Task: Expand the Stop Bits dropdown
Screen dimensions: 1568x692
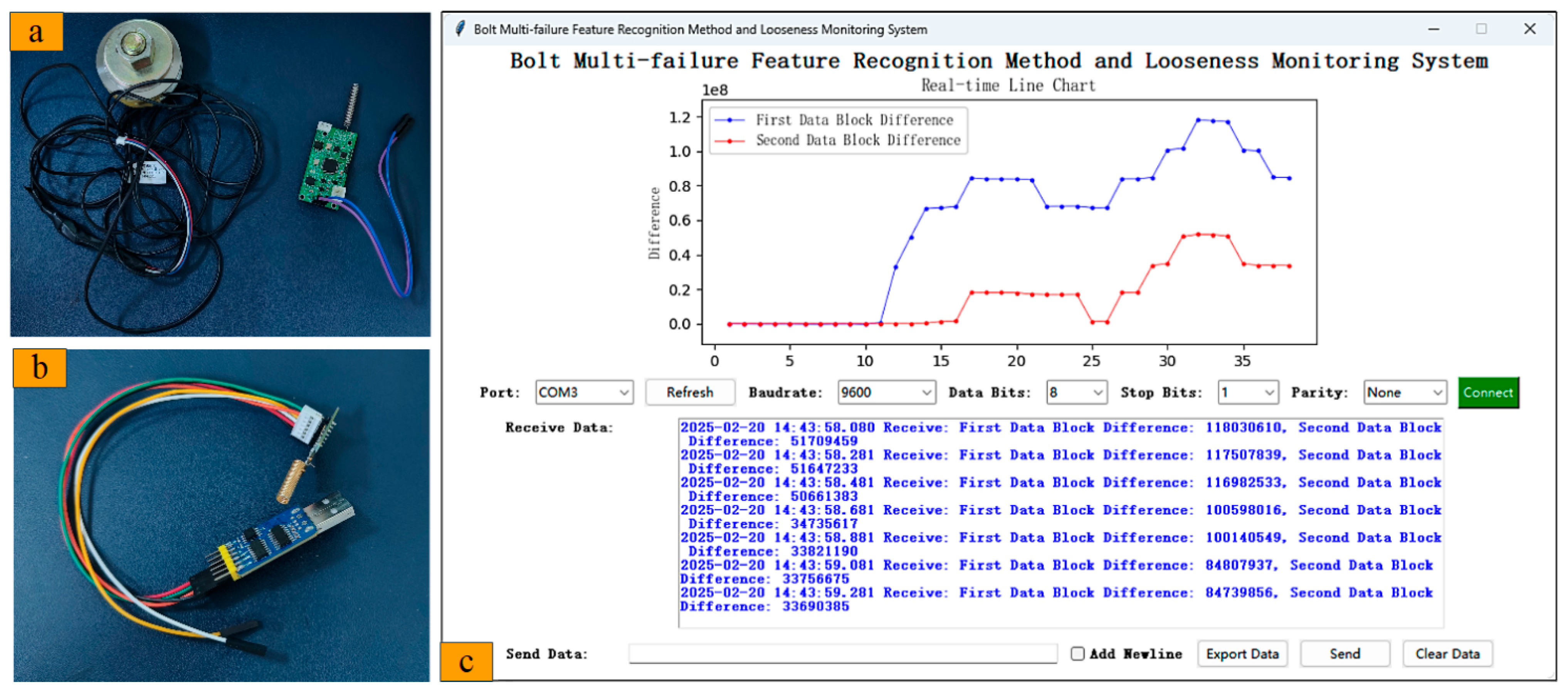Action: [x=1269, y=393]
